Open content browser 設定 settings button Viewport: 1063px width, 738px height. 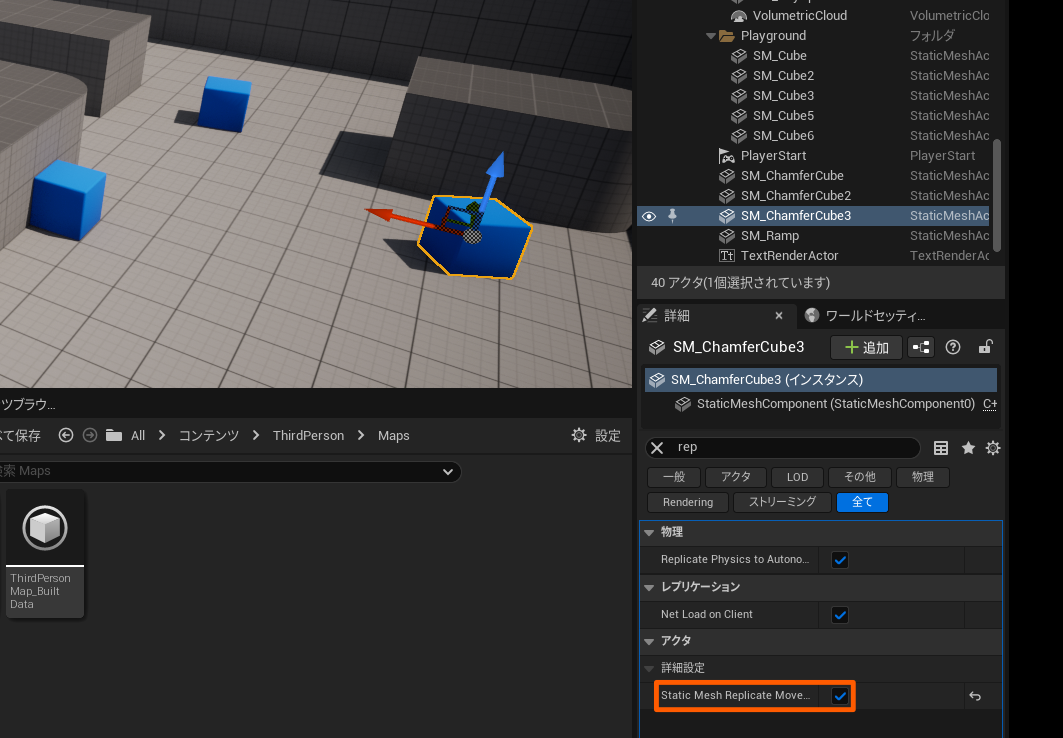(596, 435)
